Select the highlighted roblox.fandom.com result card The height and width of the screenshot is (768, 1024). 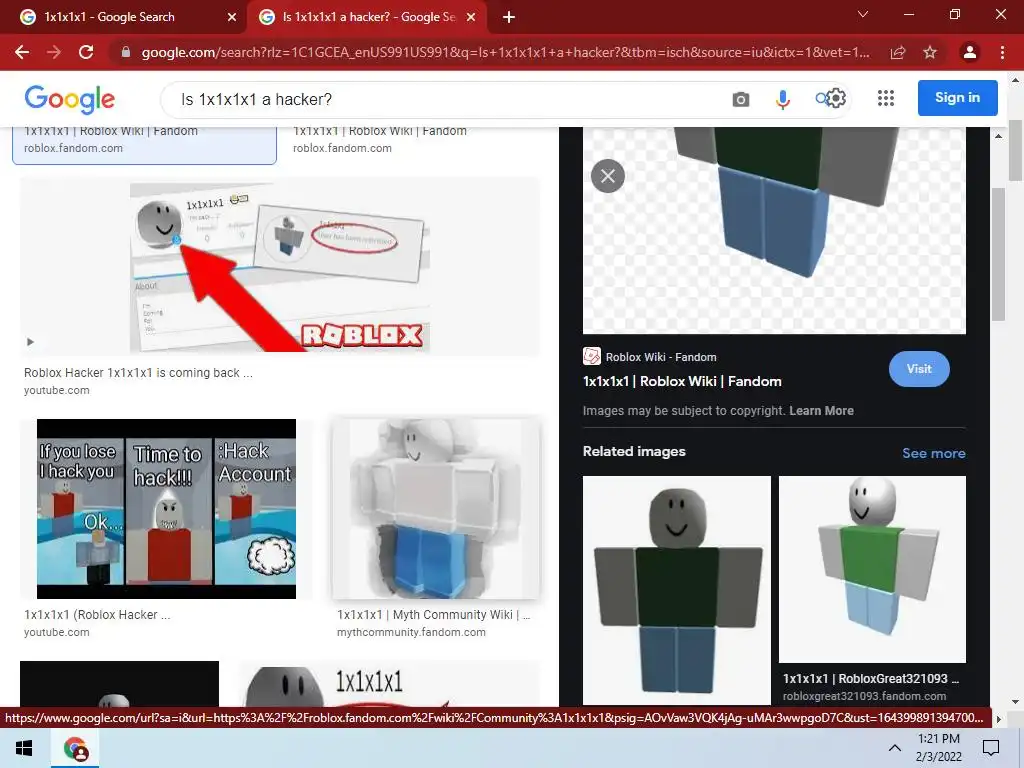[x=144, y=145]
